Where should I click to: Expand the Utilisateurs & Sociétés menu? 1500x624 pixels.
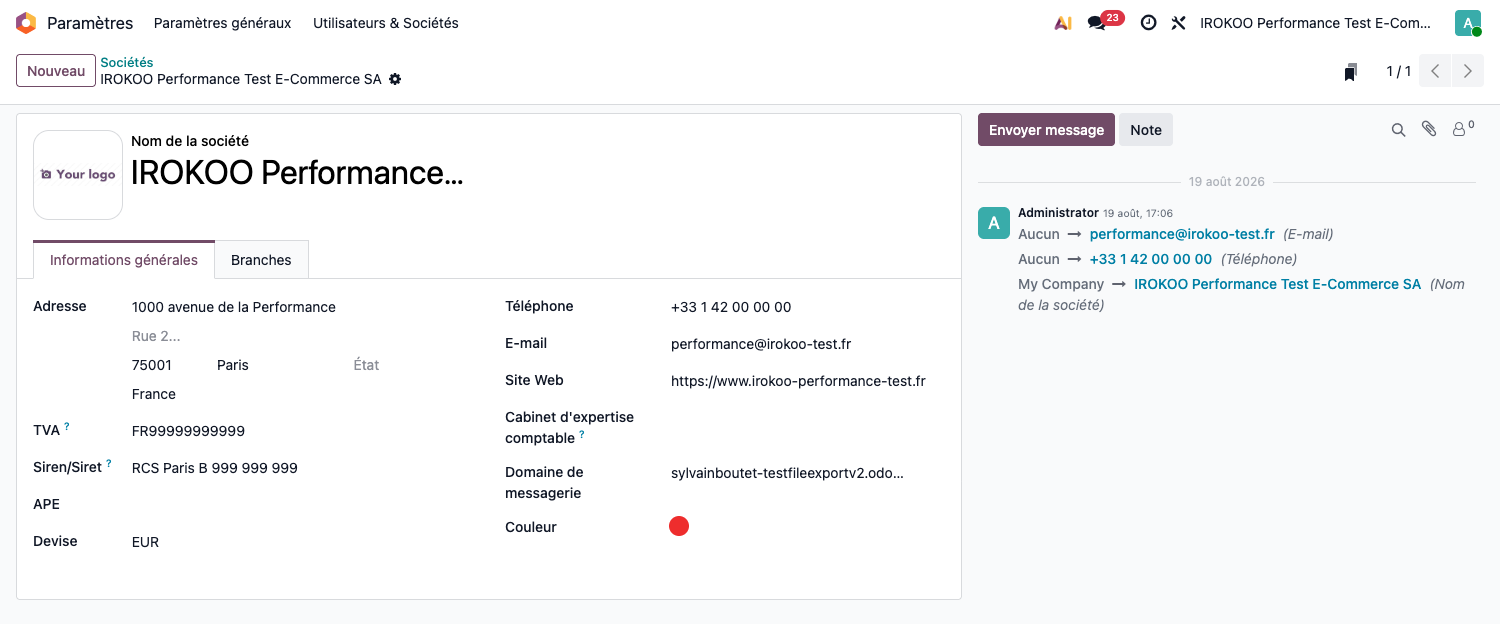386,23
